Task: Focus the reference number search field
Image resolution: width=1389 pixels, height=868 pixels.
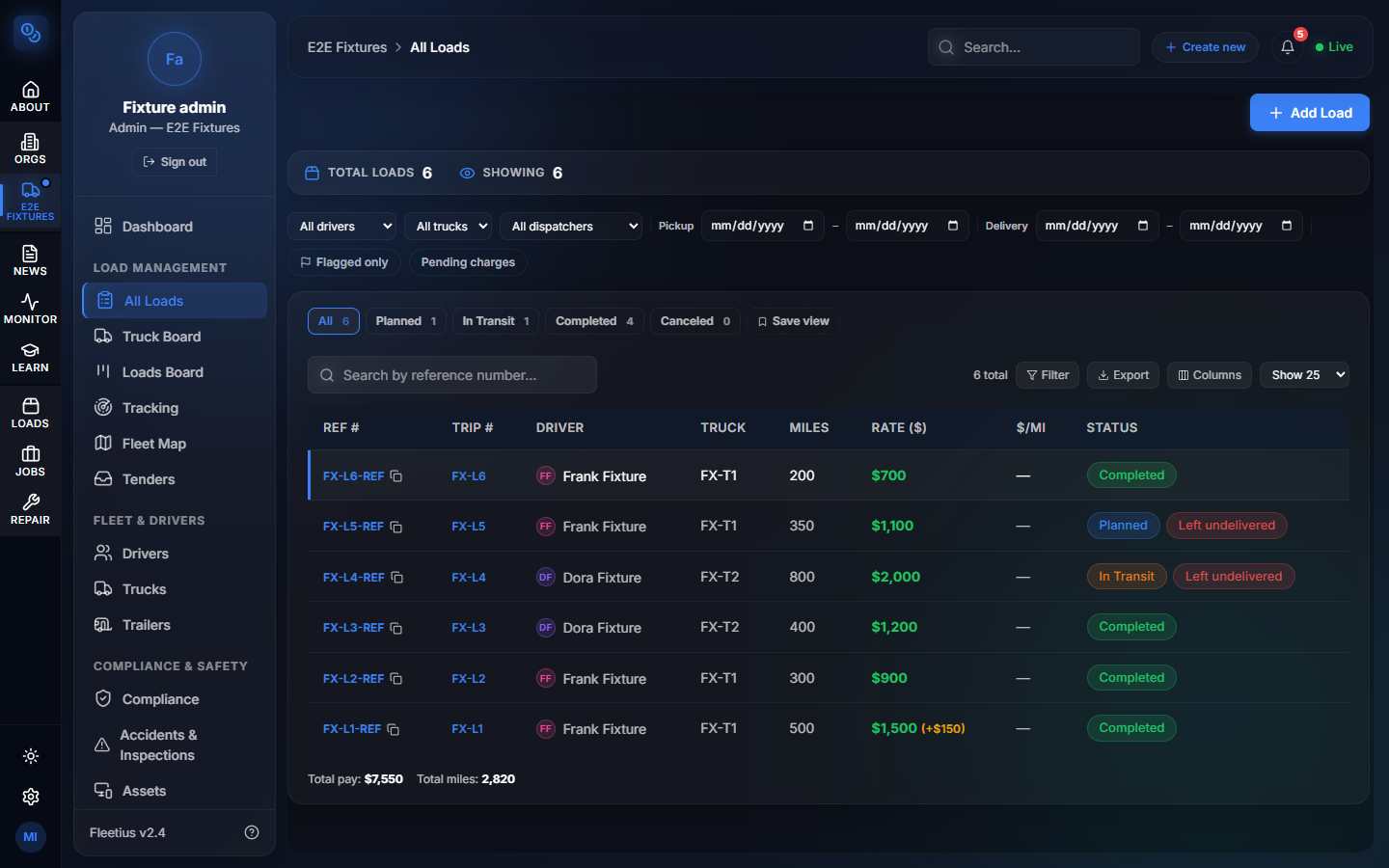Action: [x=452, y=375]
